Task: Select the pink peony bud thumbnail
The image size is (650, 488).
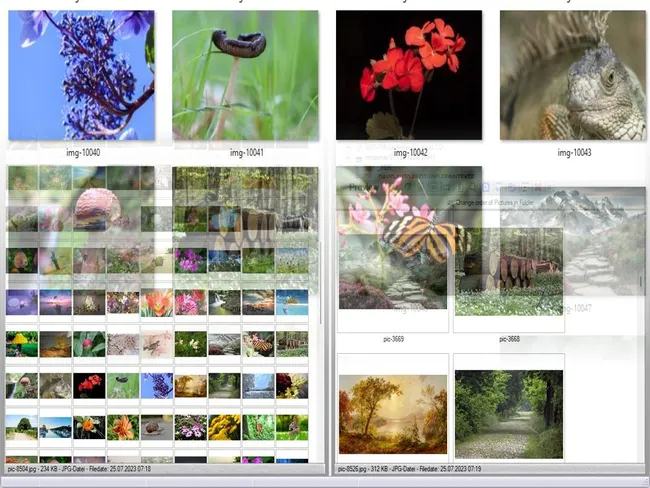Action: (x=89, y=344)
